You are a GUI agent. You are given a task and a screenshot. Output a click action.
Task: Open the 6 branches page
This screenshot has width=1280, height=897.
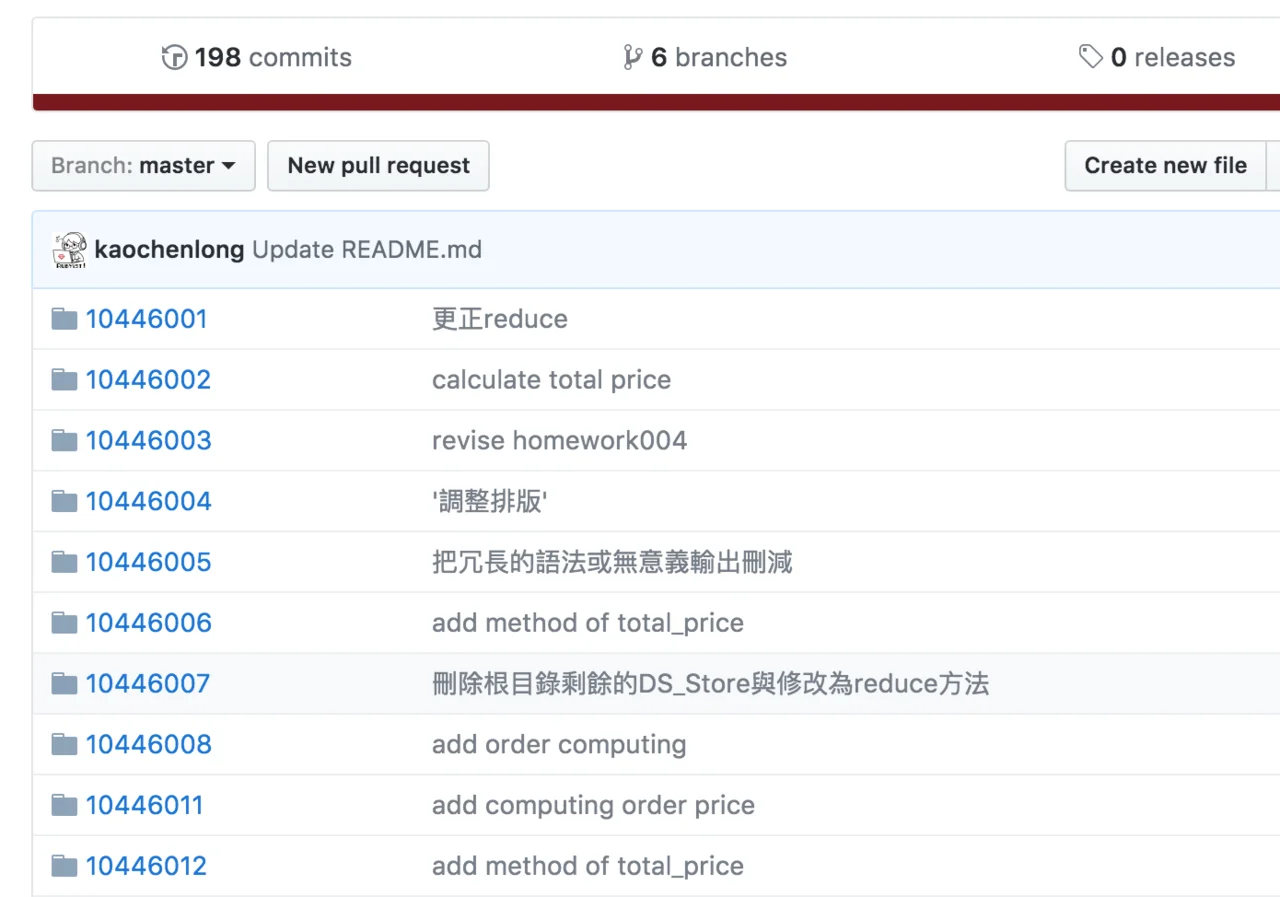(718, 58)
